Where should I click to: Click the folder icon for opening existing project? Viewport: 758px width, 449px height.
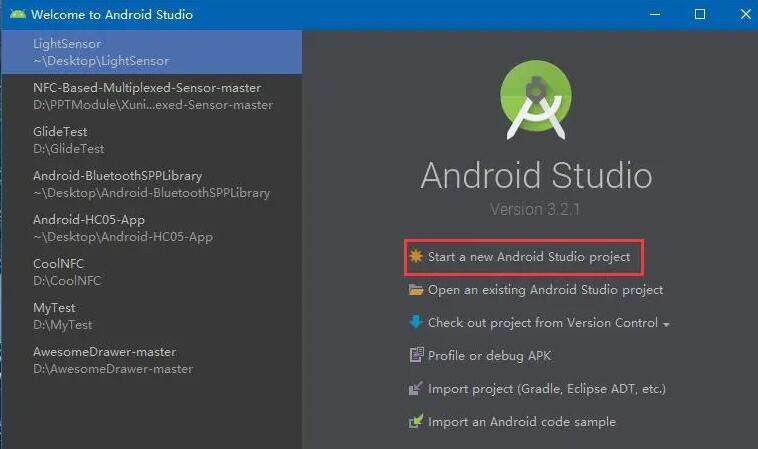[416, 290]
